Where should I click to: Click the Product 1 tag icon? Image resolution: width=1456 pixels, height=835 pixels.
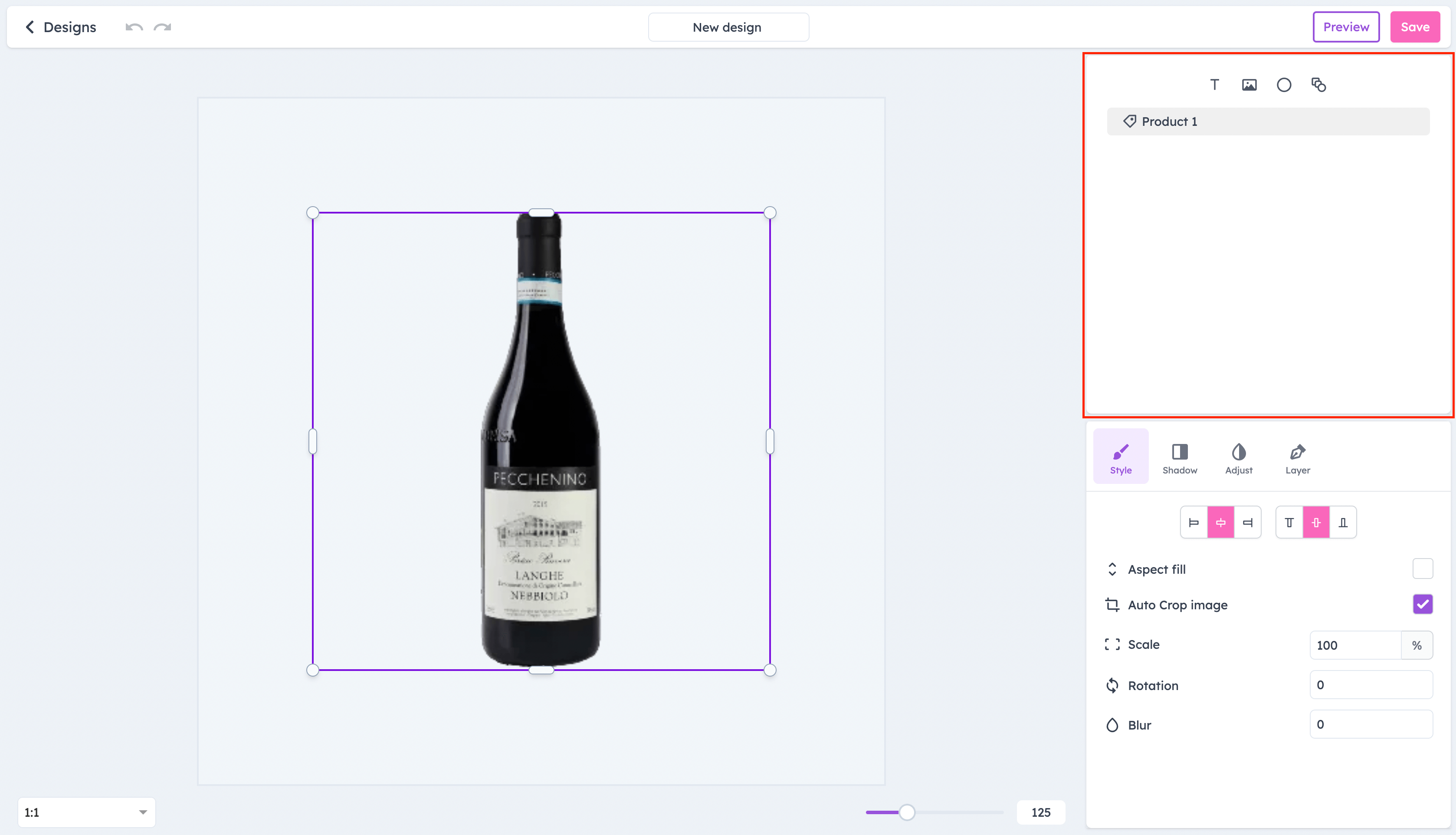[1129, 122]
